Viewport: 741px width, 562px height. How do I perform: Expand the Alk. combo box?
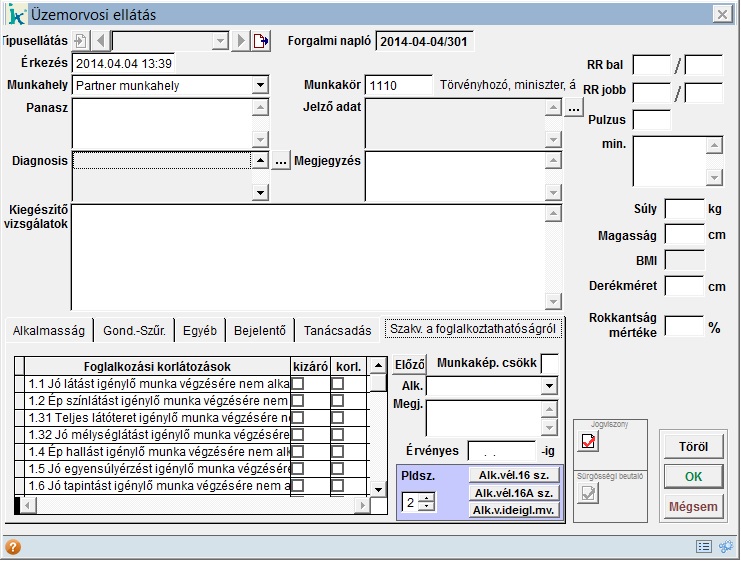pyautogui.click(x=549, y=386)
